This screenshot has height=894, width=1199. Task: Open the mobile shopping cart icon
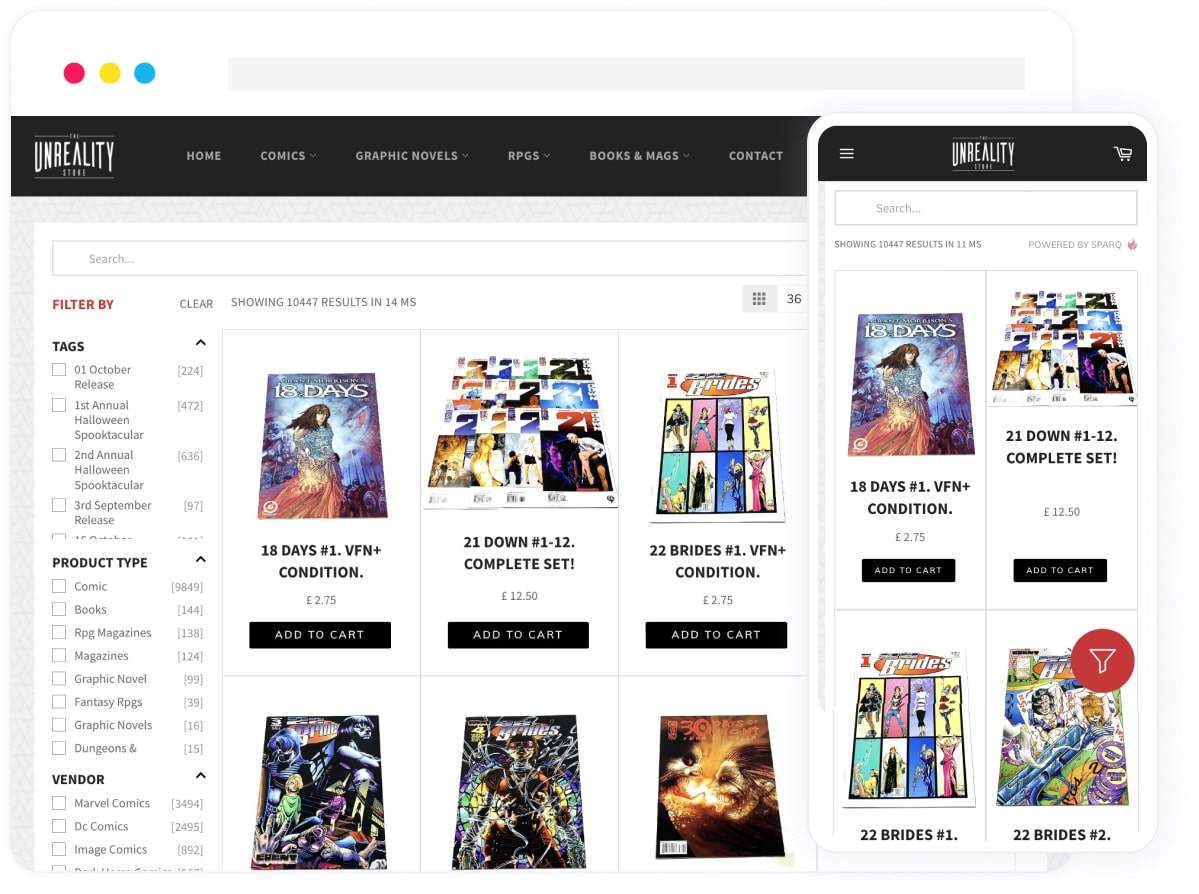(1123, 154)
